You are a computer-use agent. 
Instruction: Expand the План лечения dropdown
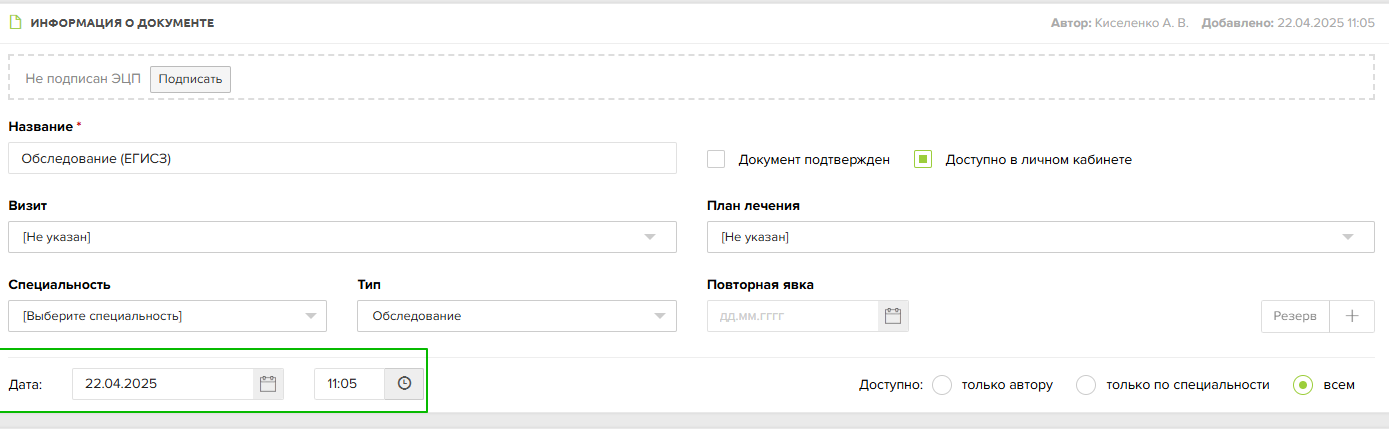1041,237
